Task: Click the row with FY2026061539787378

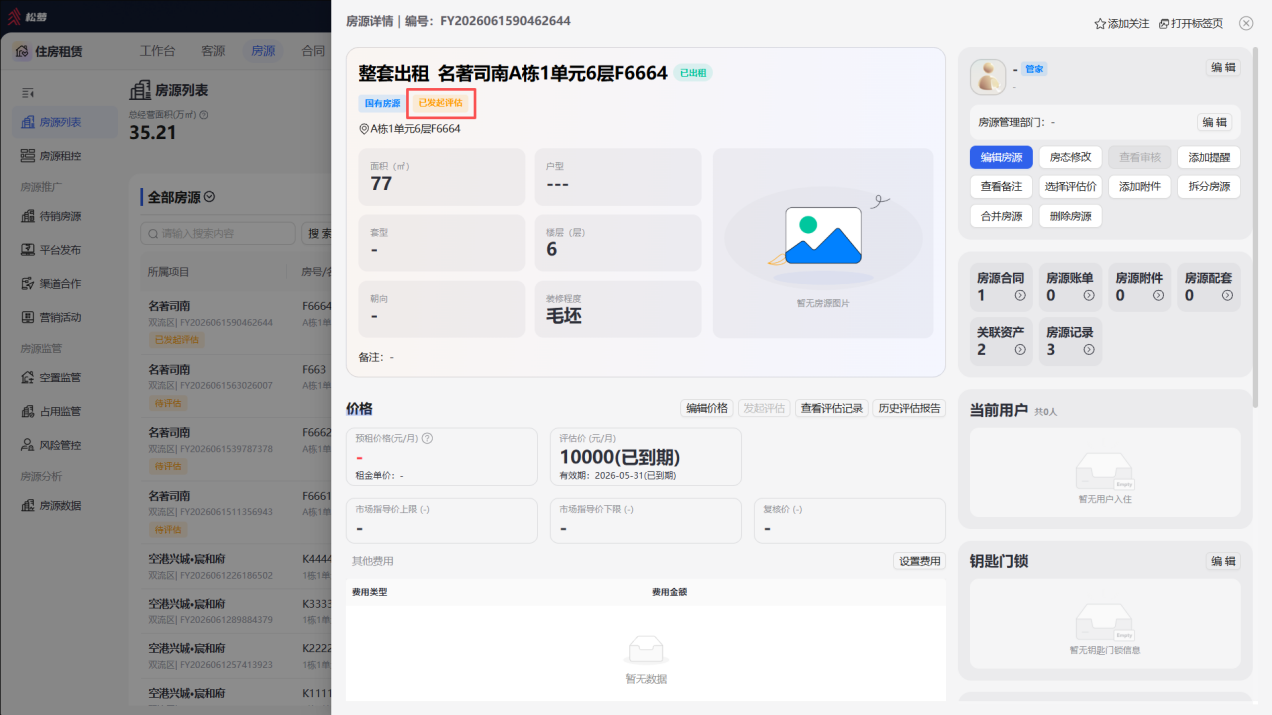Action: coord(235,449)
